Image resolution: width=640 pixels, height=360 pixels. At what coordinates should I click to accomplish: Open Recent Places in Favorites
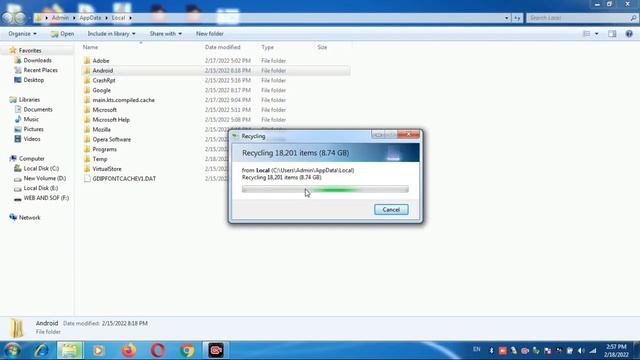coord(40,70)
